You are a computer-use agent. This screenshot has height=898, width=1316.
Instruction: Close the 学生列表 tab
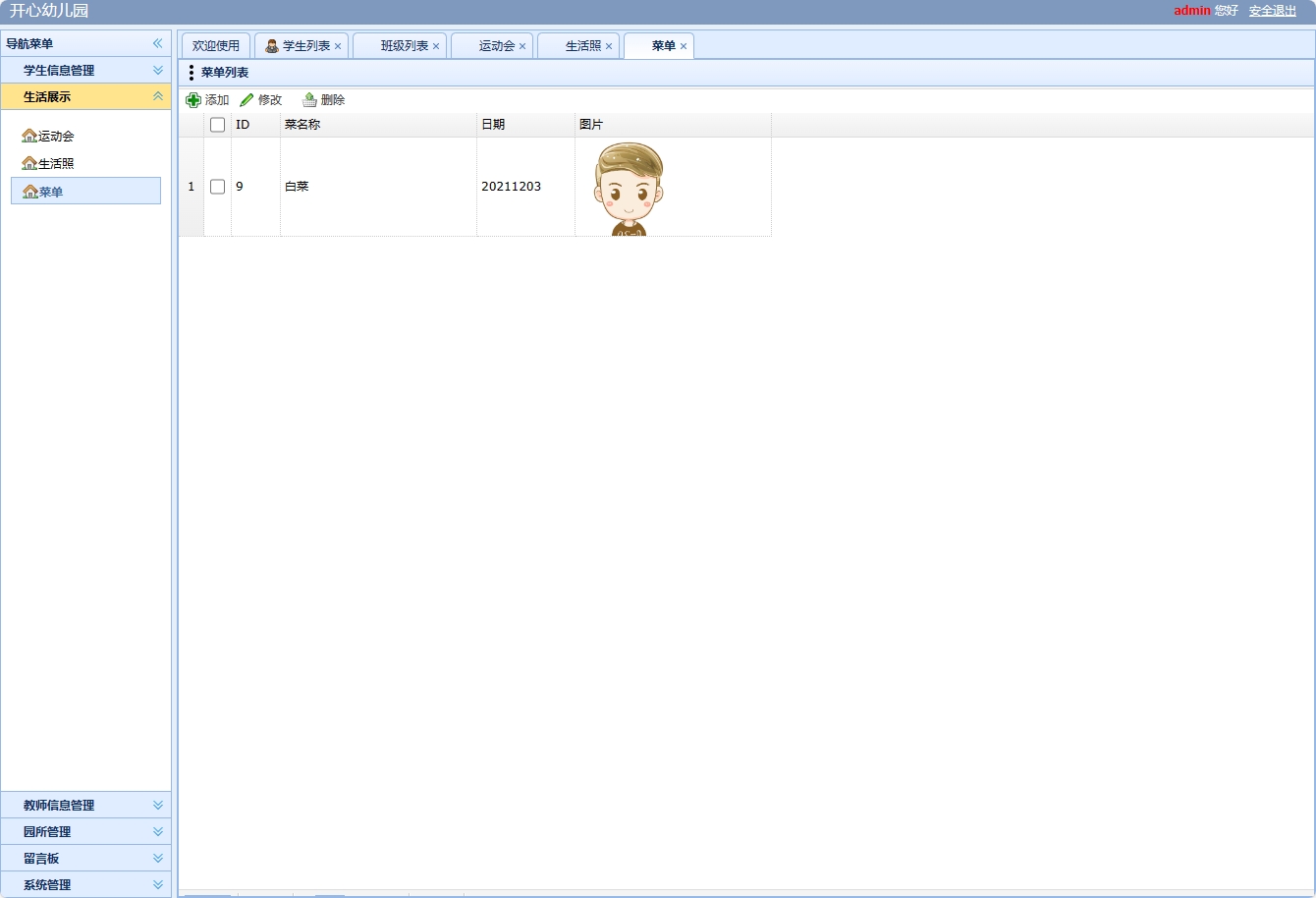click(x=338, y=47)
